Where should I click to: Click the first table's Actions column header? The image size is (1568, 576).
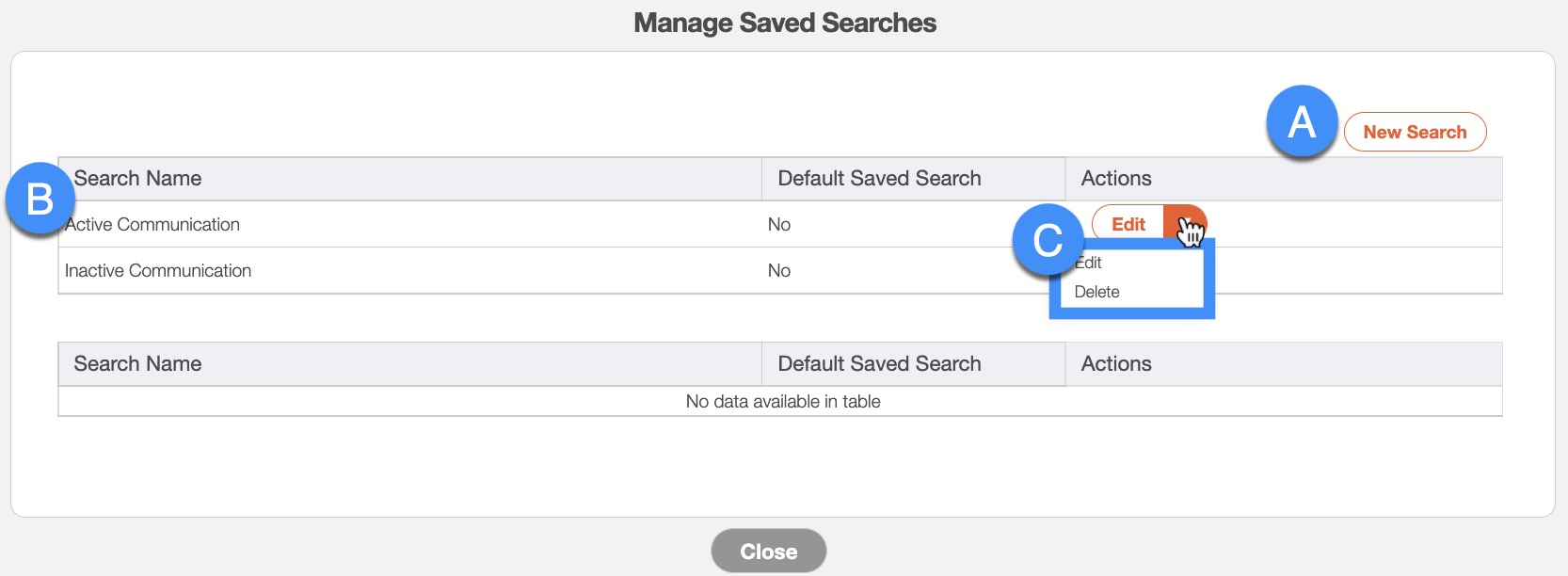click(1116, 179)
